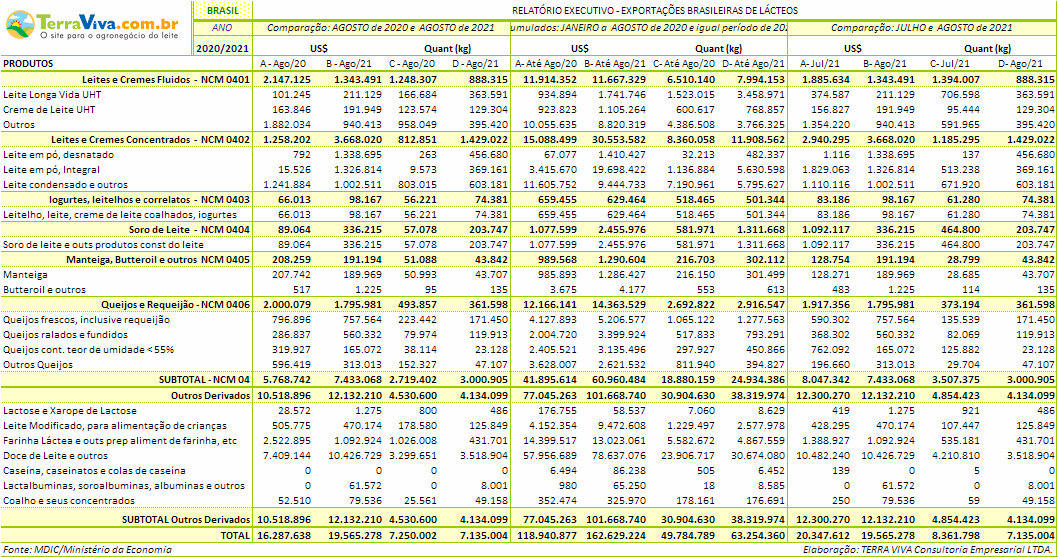Select 'Lactose e Xarope de Lactose' row label

pos(69,410)
